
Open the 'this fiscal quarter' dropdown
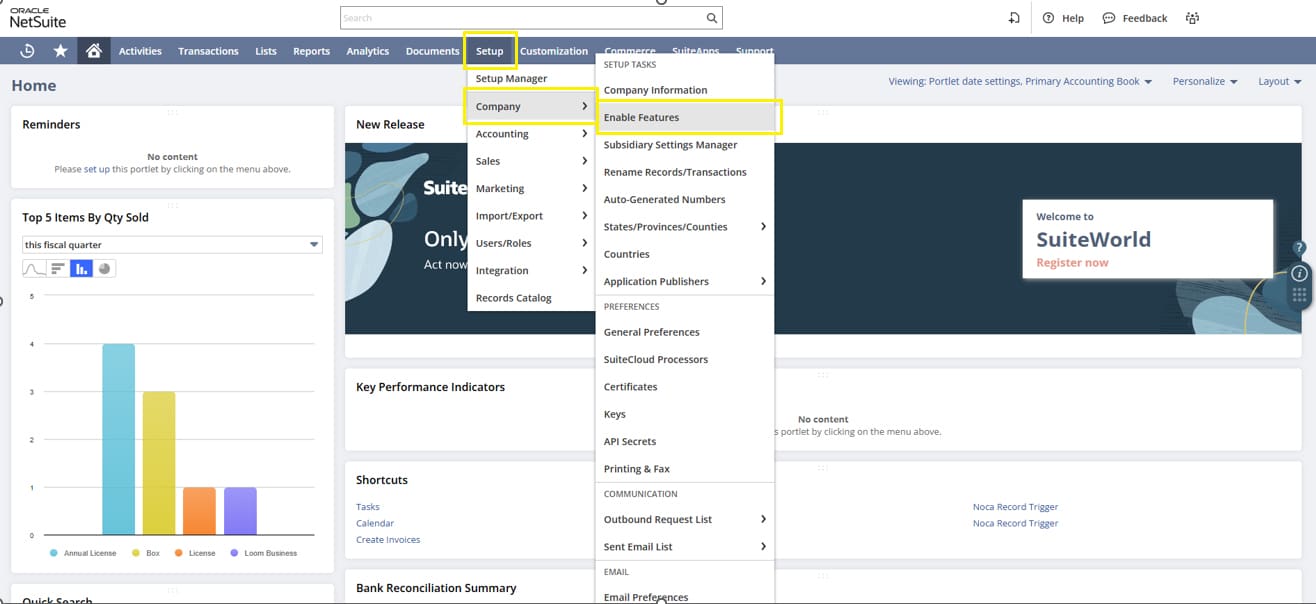(x=172, y=245)
